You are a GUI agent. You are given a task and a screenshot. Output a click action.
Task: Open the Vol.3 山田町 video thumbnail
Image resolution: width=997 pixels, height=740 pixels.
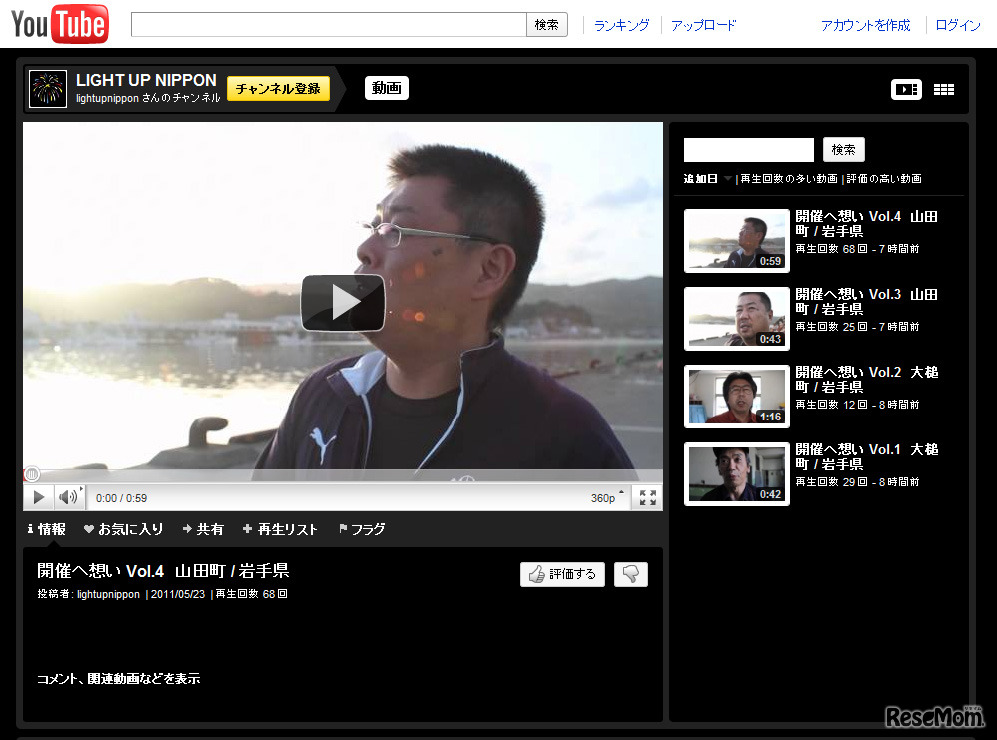736,319
